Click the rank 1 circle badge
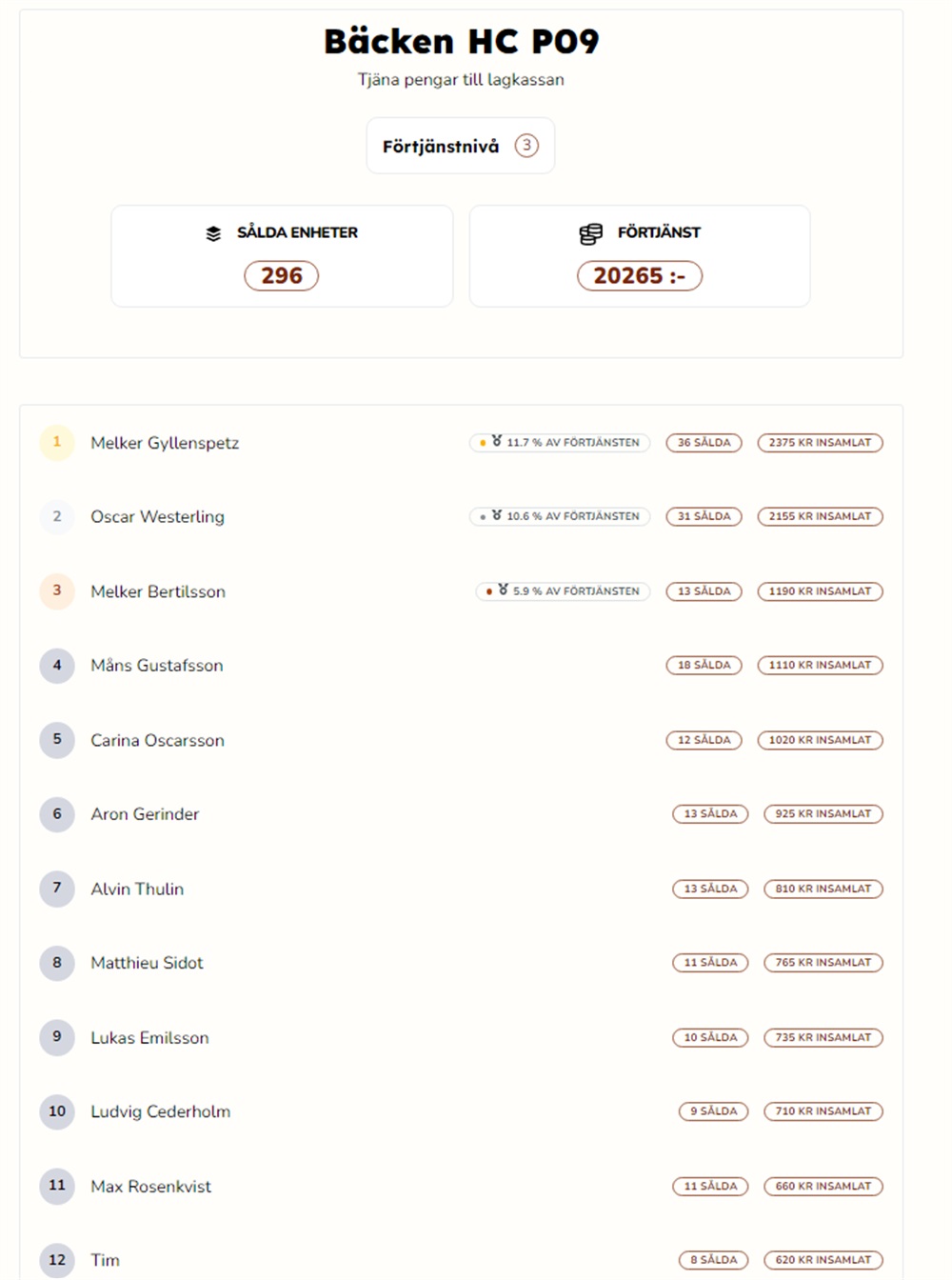952x1280 pixels. click(x=57, y=443)
